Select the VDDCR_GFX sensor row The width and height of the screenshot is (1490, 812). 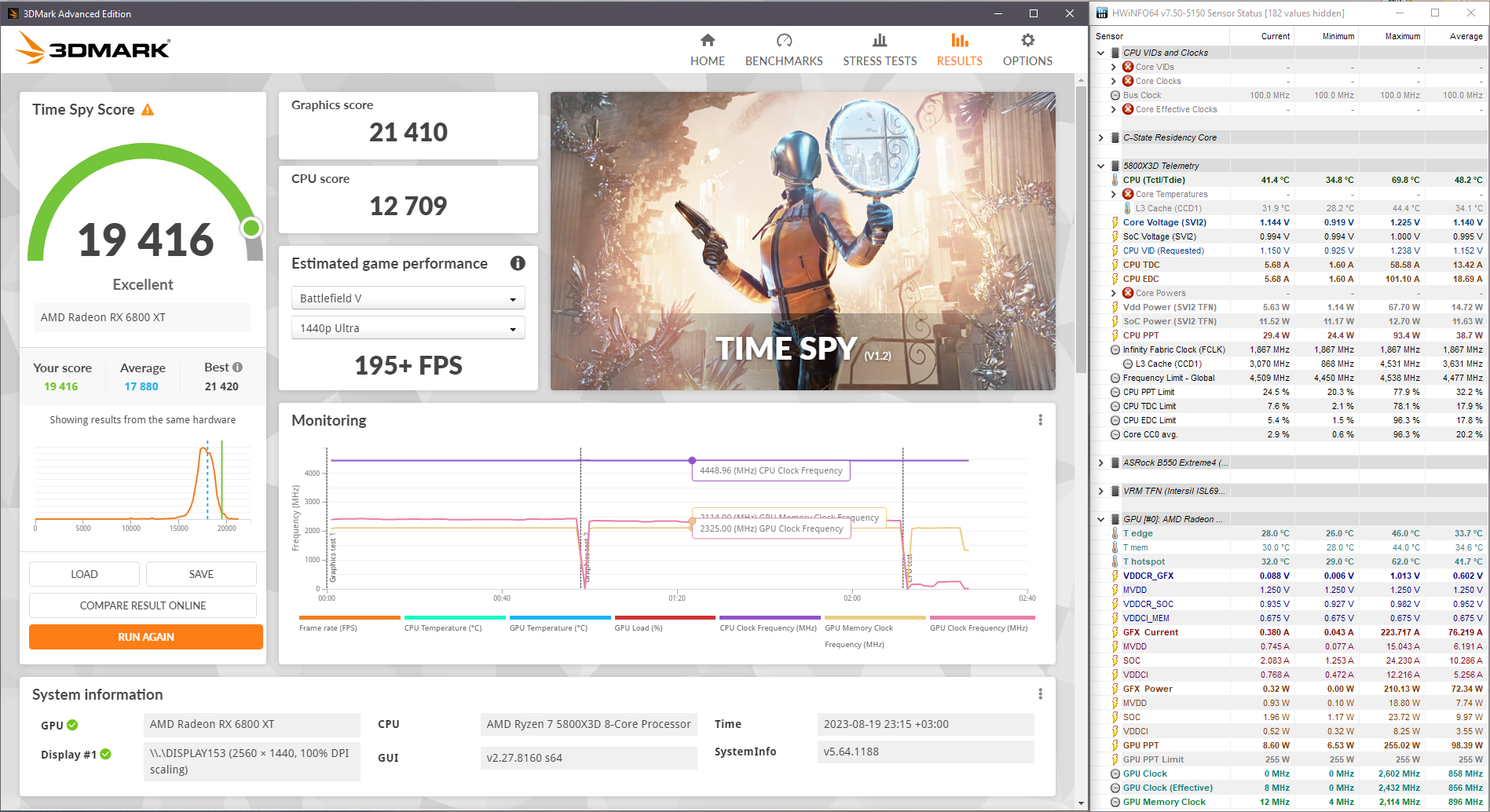pyautogui.click(x=1290, y=576)
